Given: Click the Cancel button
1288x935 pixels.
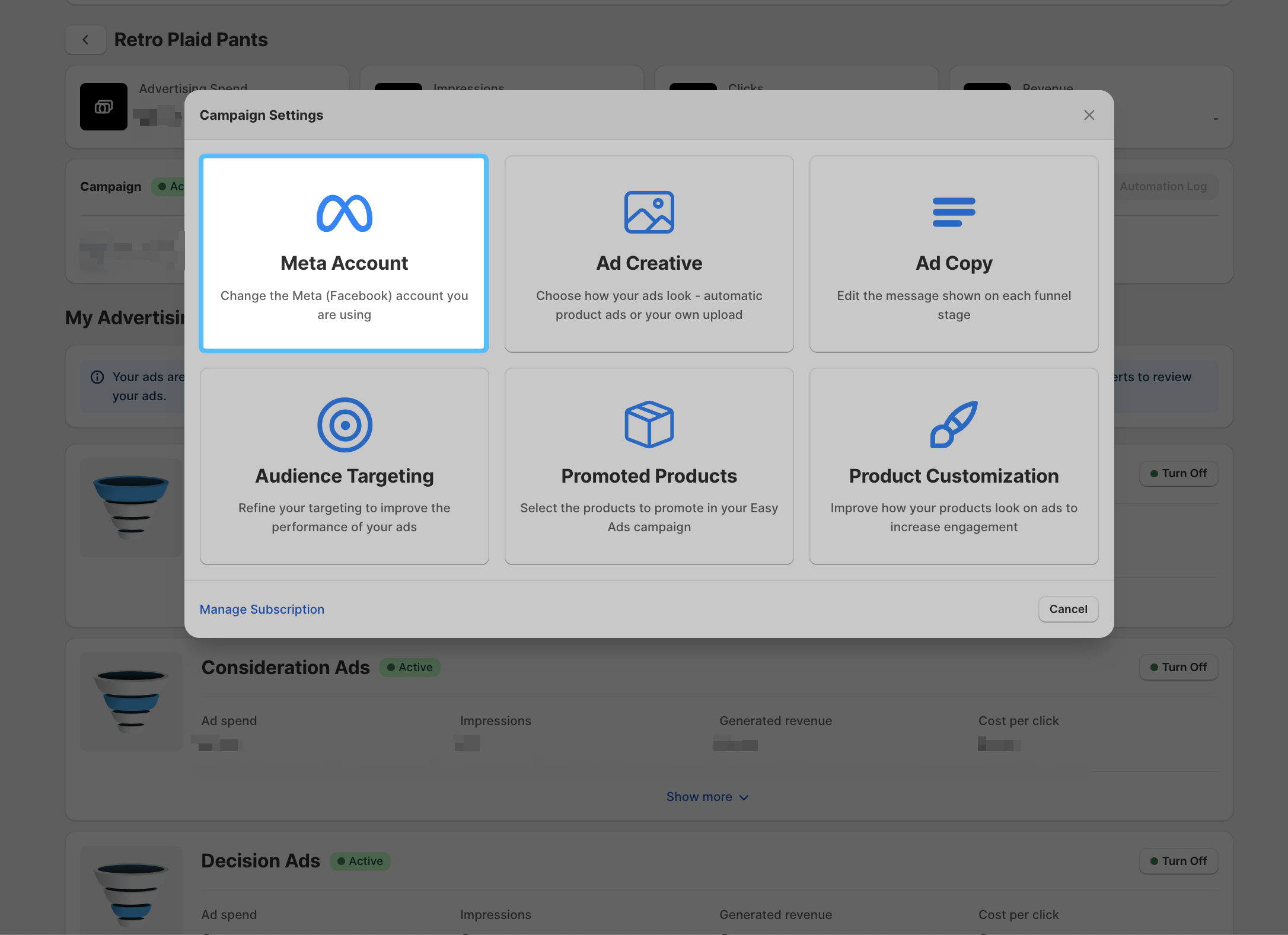Looking at the screenshot, I should [x=1068, y=609].
